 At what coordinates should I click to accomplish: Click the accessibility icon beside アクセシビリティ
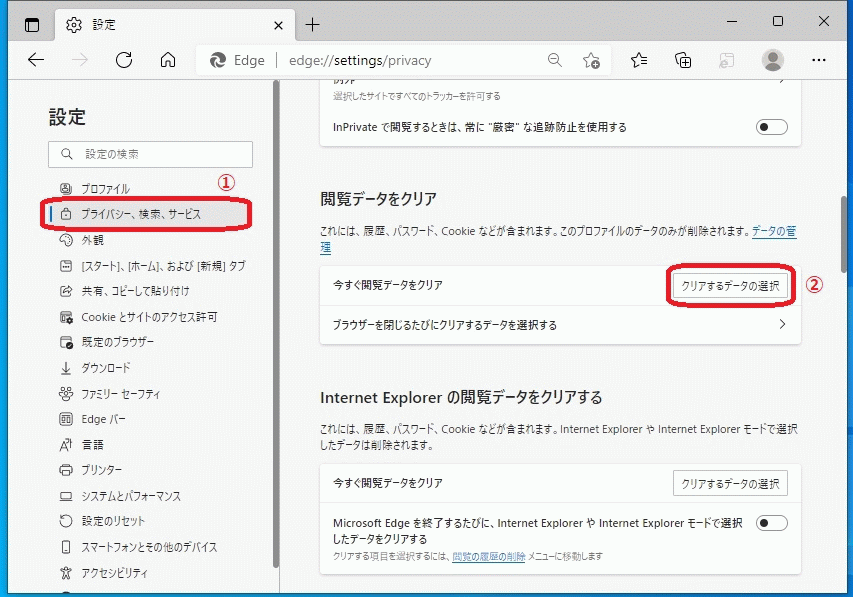[66, 573]
